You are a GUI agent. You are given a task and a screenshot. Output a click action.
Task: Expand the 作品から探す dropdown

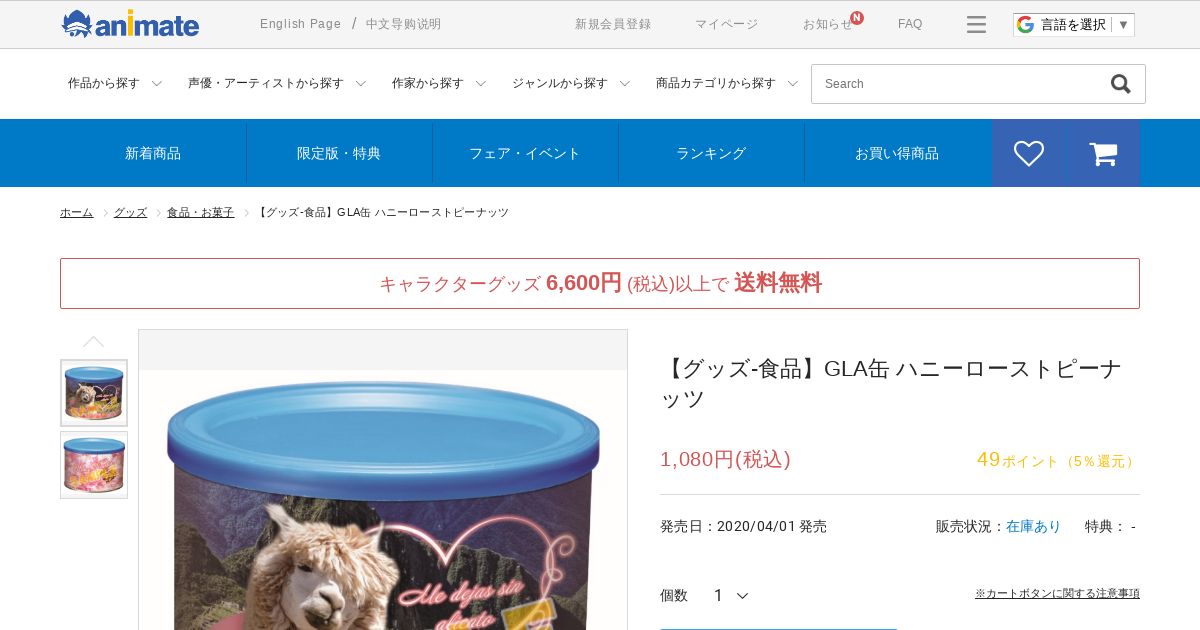tap(114, 84)
